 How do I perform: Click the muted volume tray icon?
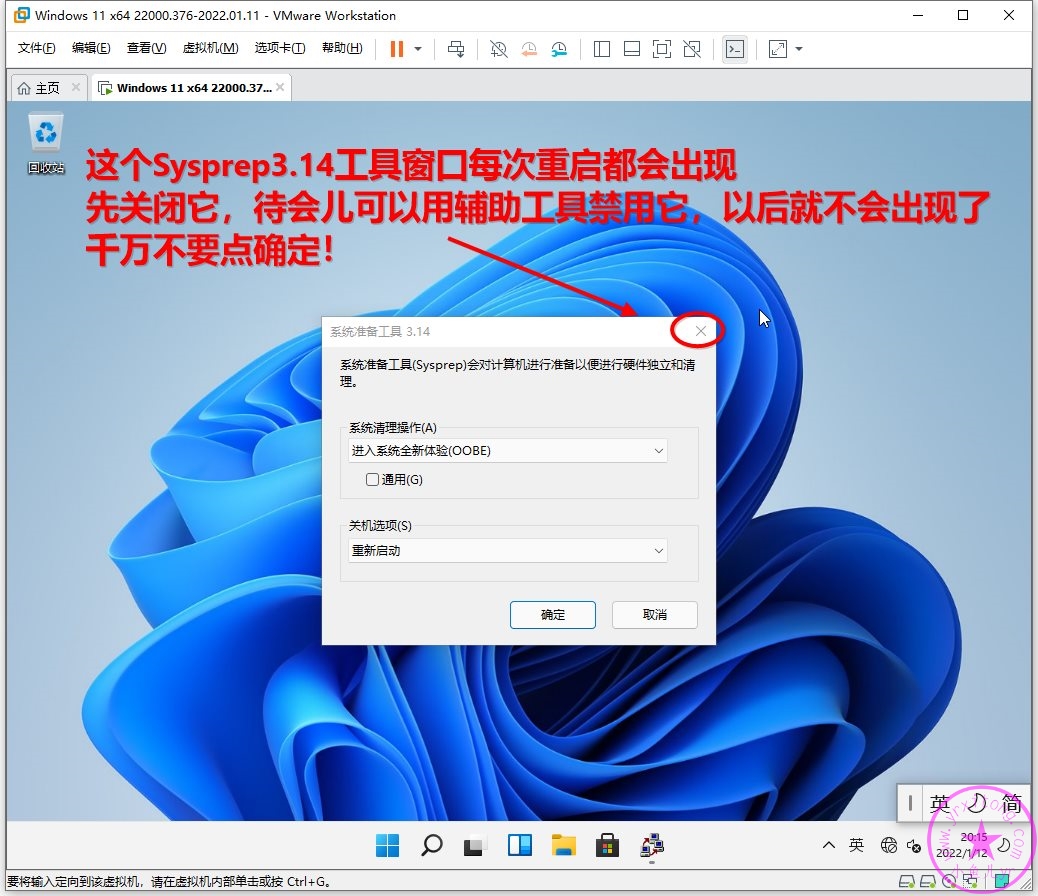point(914,846)
